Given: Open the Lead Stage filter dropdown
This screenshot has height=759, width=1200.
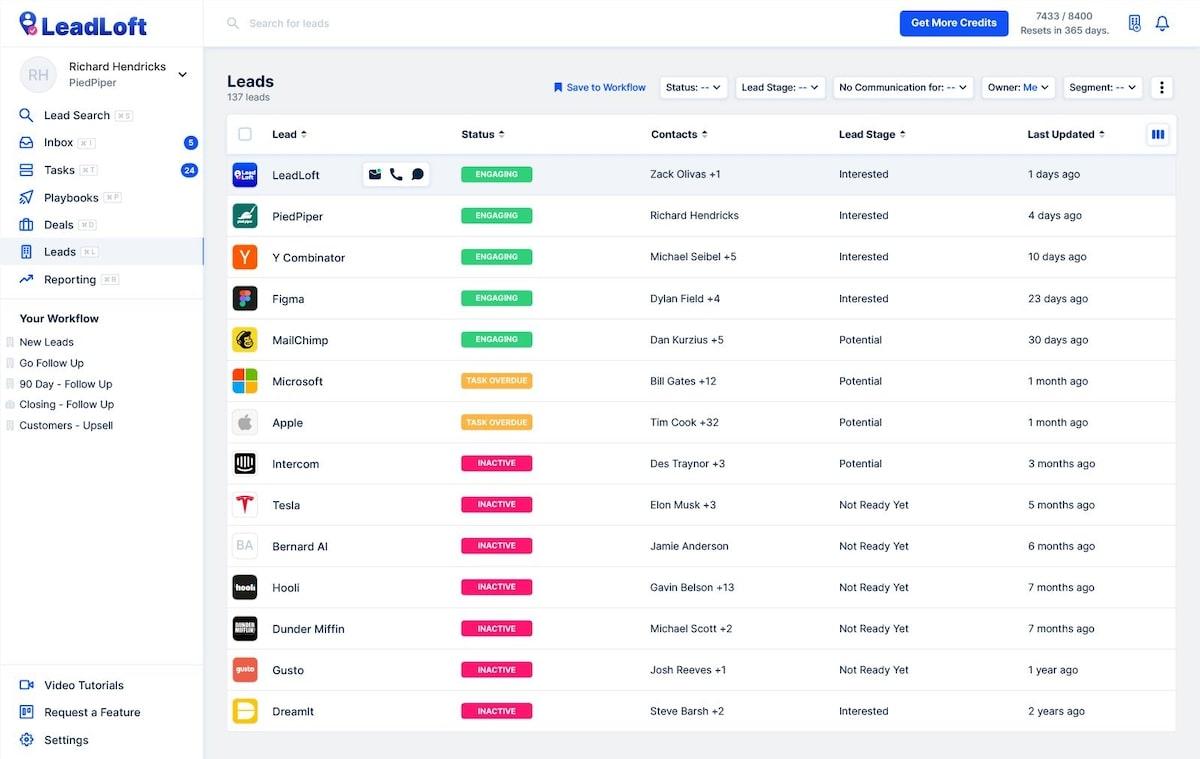Looking at the screenshot, I should click(780, 87).
